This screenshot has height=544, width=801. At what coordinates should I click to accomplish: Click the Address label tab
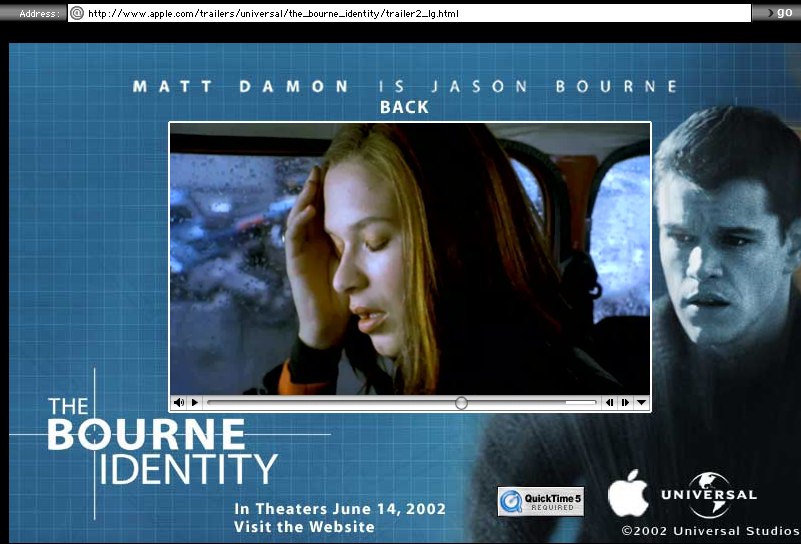pyautogui.click(x=36, y=13)
